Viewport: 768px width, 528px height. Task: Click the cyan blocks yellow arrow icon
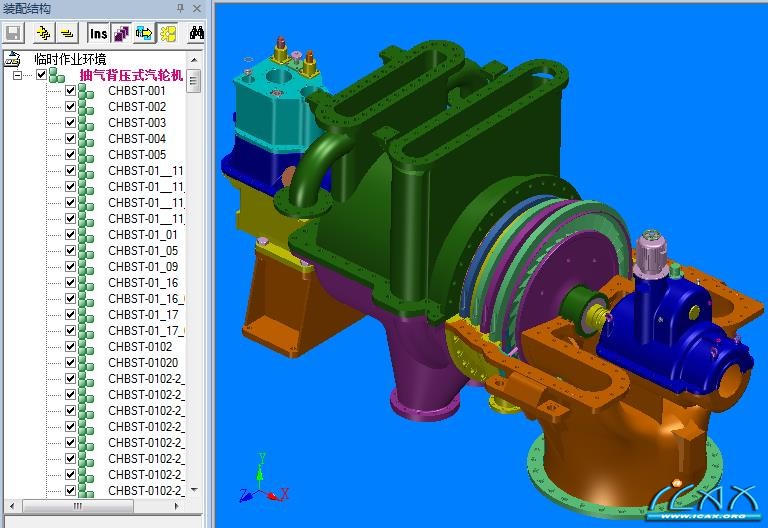point(144,33)
